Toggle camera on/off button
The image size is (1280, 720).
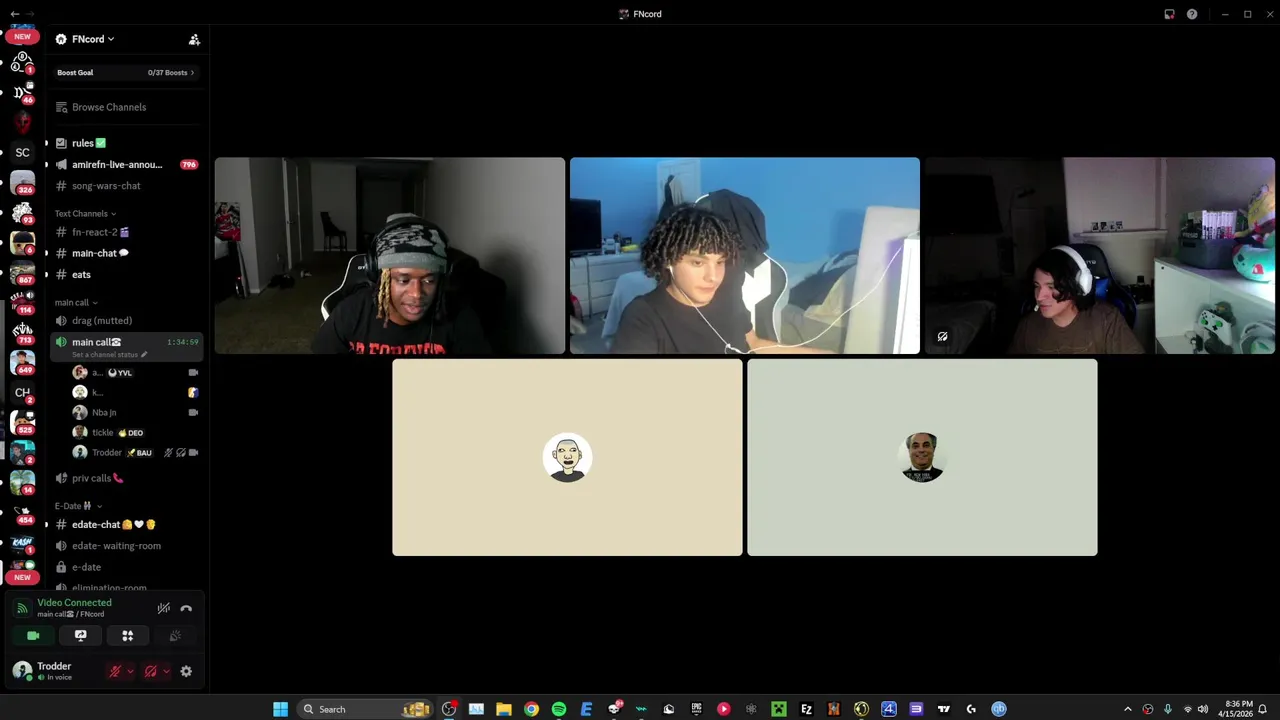coord(33,636)
